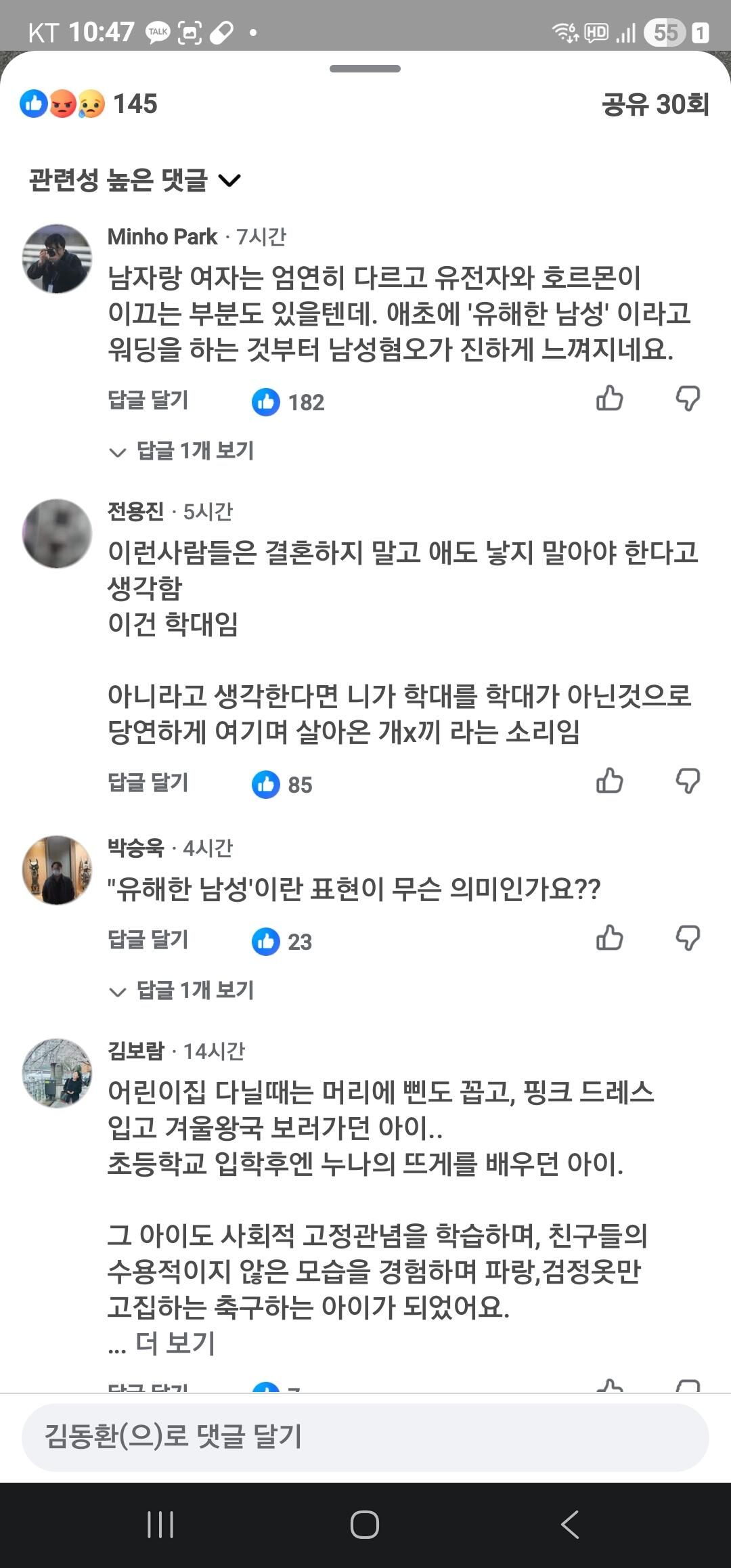The height and width of the screenshot is (1568, 731).
Task: Dislike 박승욱's comment with thumbs-down icon
Action: [x=688, y=938]
